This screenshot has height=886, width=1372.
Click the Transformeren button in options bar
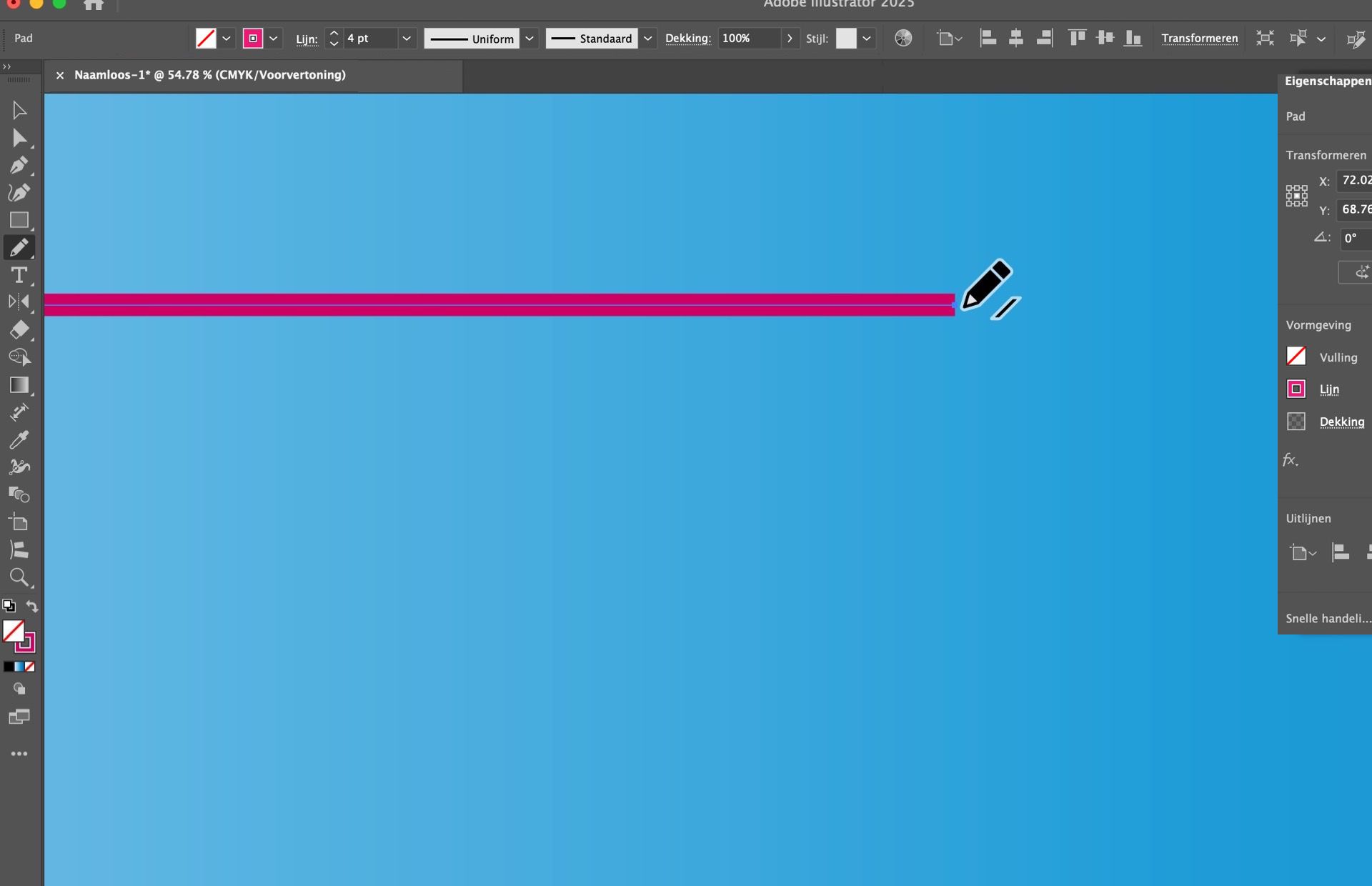click(x=1199, y=38)
